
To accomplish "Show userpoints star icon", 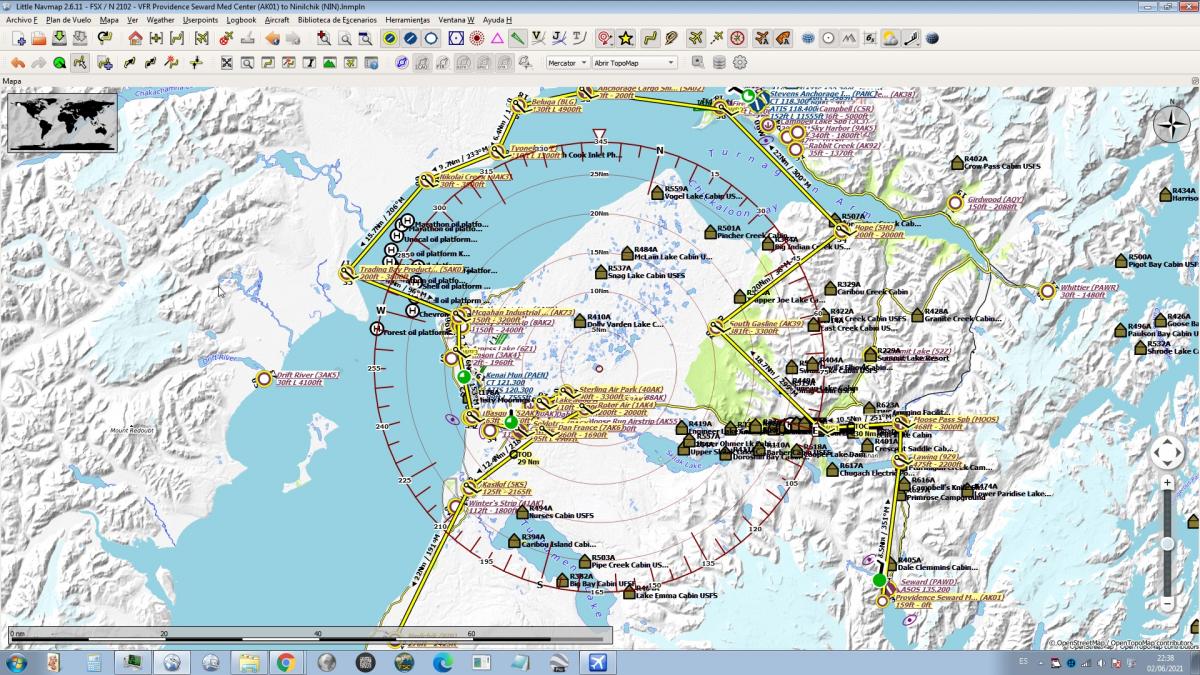I will 626,38.
